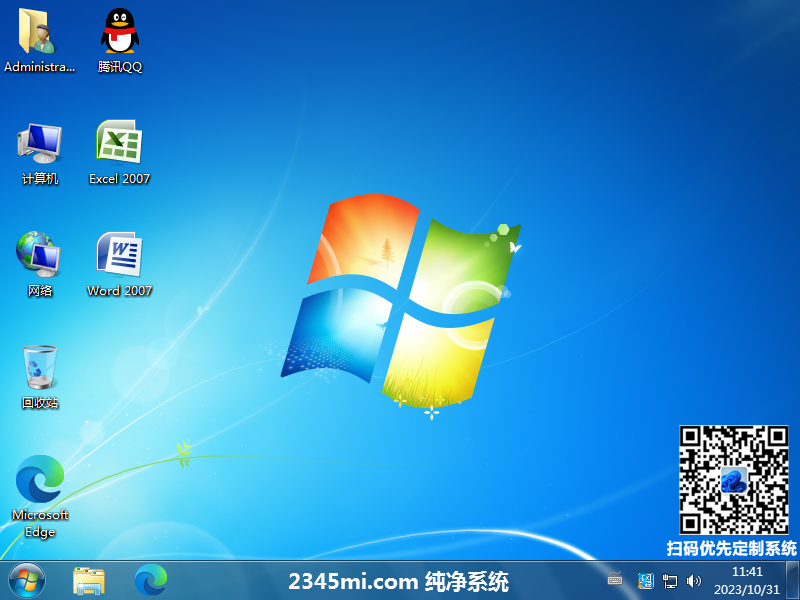The image size is (800, 600).
Task: Click the 扫码优先定制系统 text under QR code
Action: (x=732, y=548)
